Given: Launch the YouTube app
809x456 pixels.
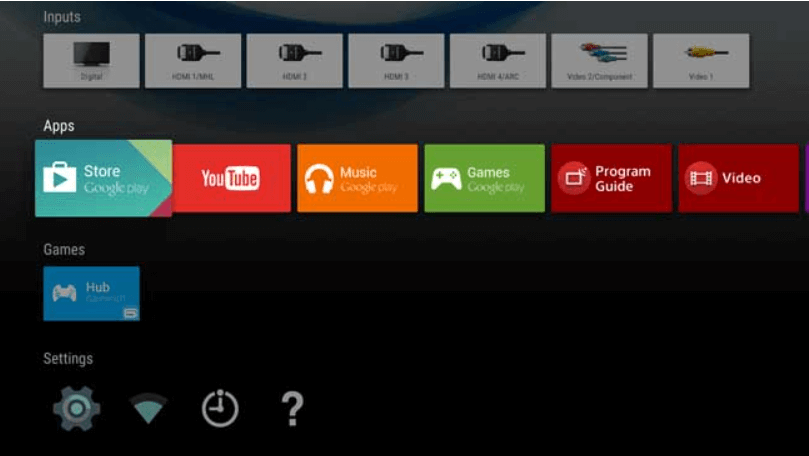Looking at the screenshot, I should [232, 178].
